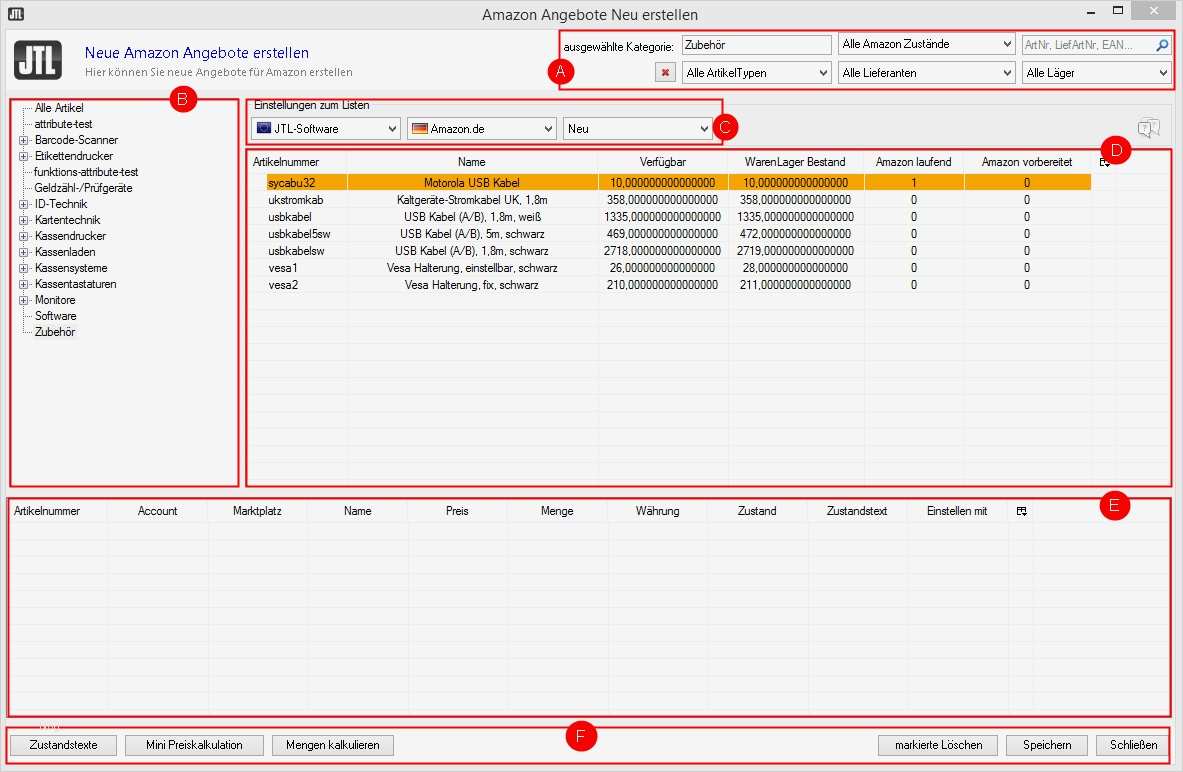Expand the Kassentastaturen category
1183x772 pixels.
tap(23, 285)
